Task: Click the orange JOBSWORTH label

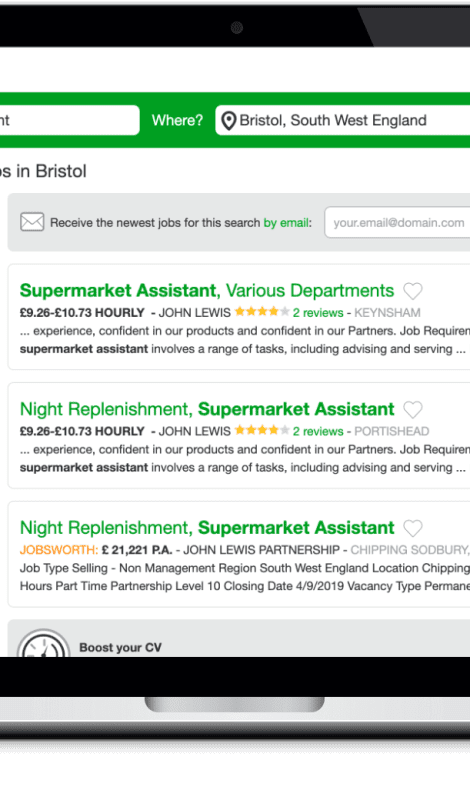Action: [59, 550]
